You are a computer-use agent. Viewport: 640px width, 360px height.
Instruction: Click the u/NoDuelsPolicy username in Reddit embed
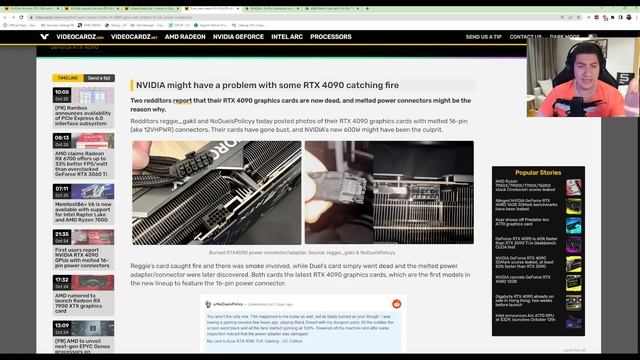(228, 304)
